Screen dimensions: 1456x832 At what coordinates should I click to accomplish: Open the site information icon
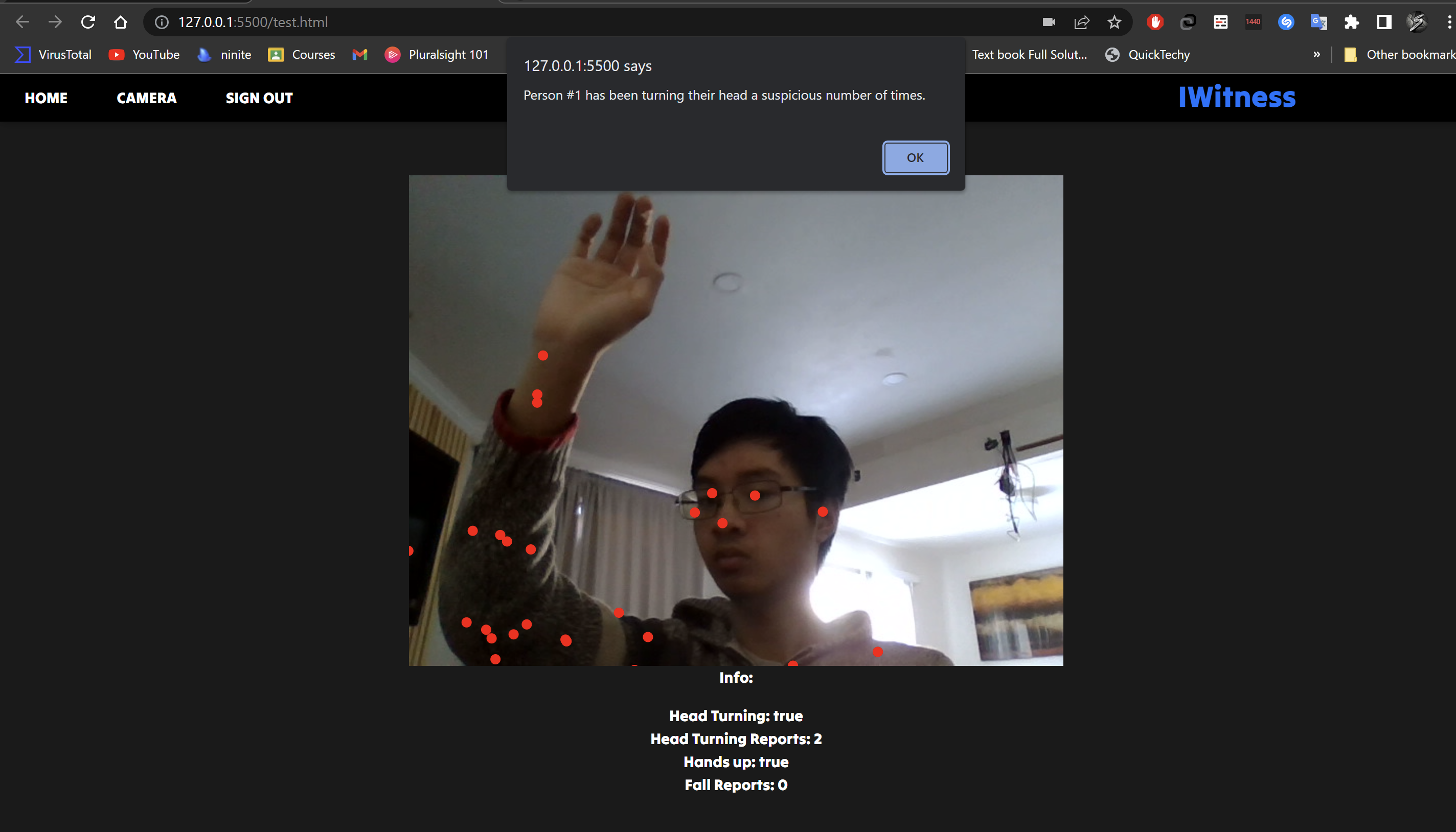[163, 22]
